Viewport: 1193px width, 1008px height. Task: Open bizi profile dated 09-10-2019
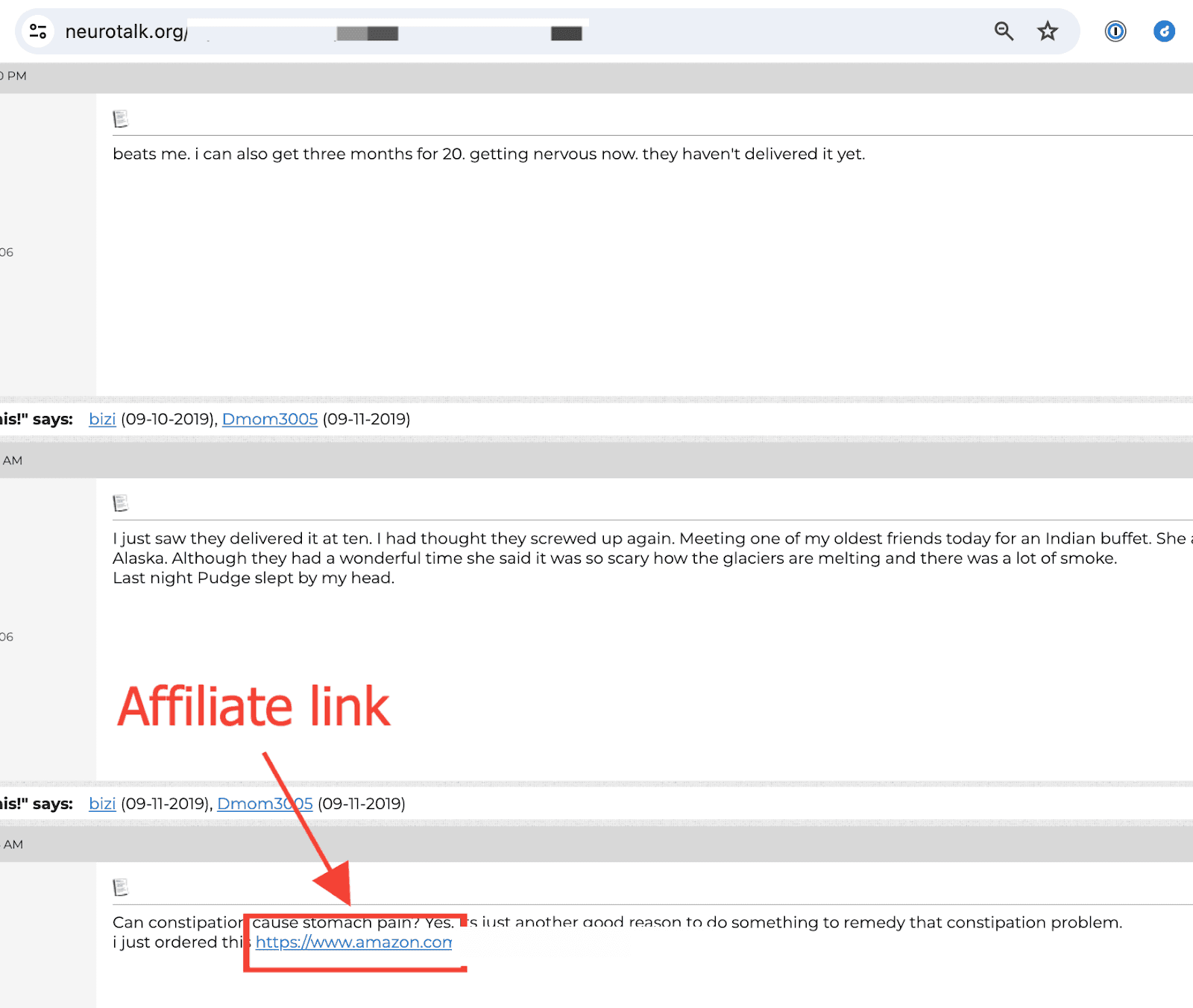point(102,419)
